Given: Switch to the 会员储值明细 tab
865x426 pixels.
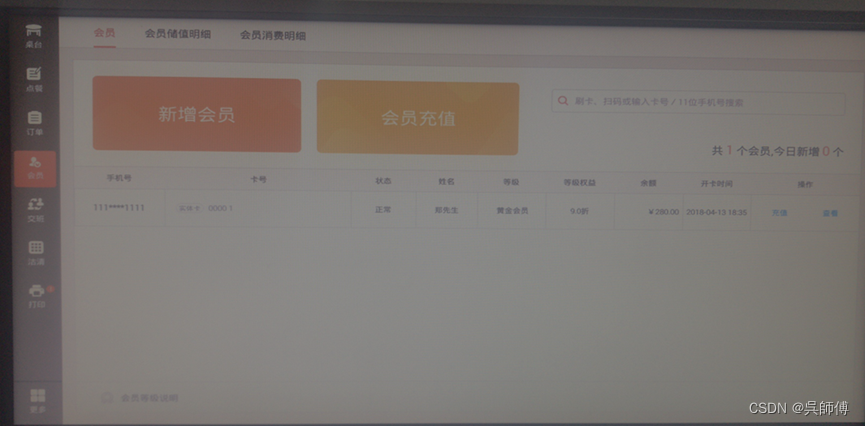Looking at the screenshot, I should click(x=178, y=34).
